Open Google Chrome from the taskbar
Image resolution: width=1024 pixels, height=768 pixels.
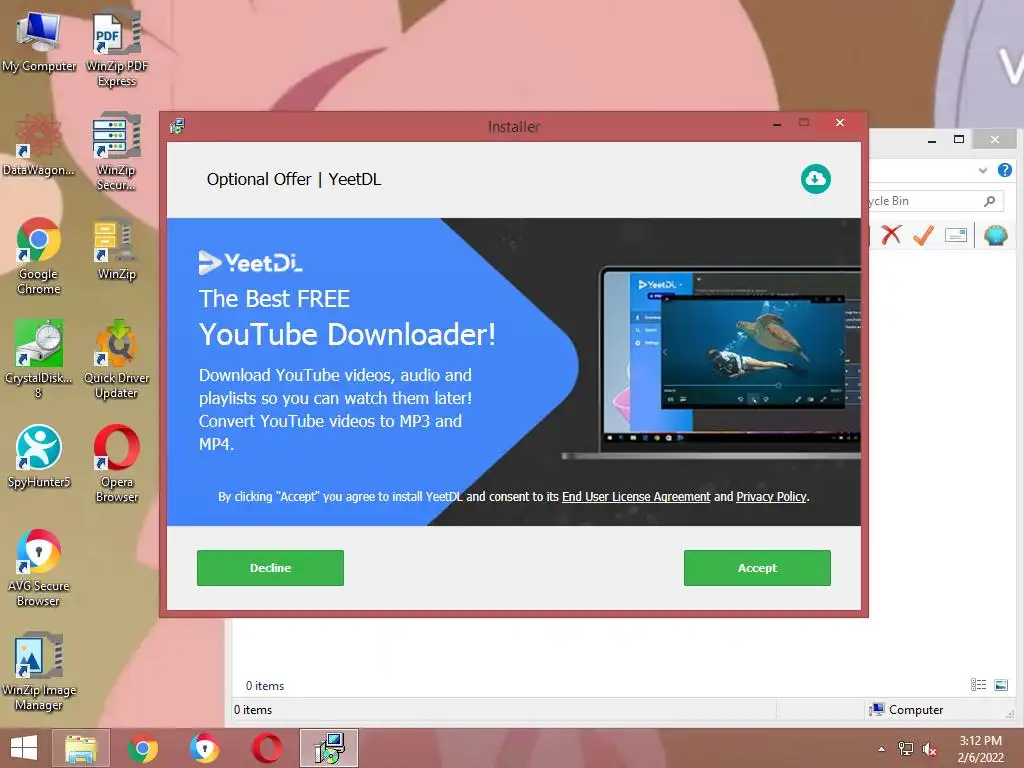[143, 748]
